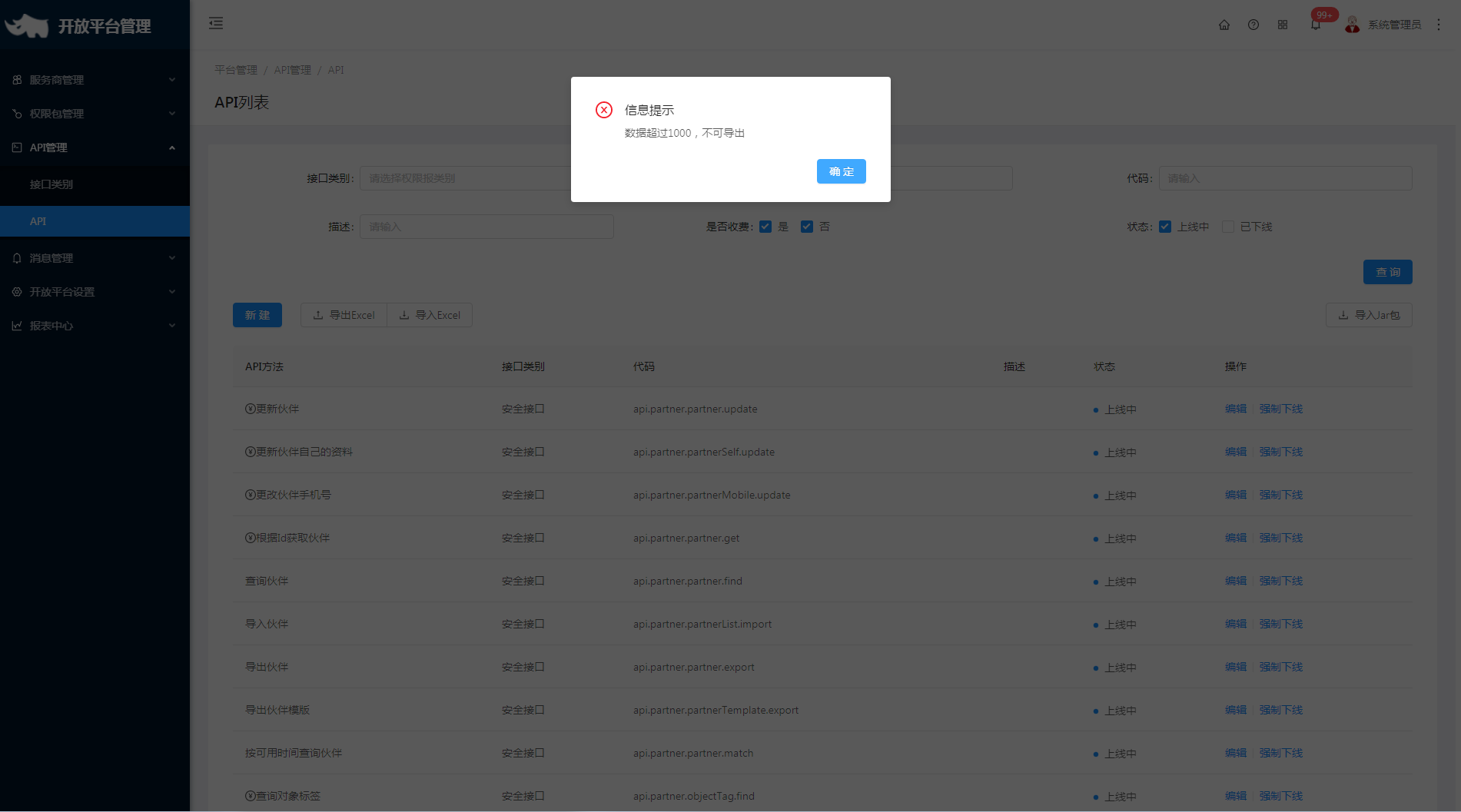Click the 新建 button
Viewport: 1461px width, 812px height.
[257, 315]
